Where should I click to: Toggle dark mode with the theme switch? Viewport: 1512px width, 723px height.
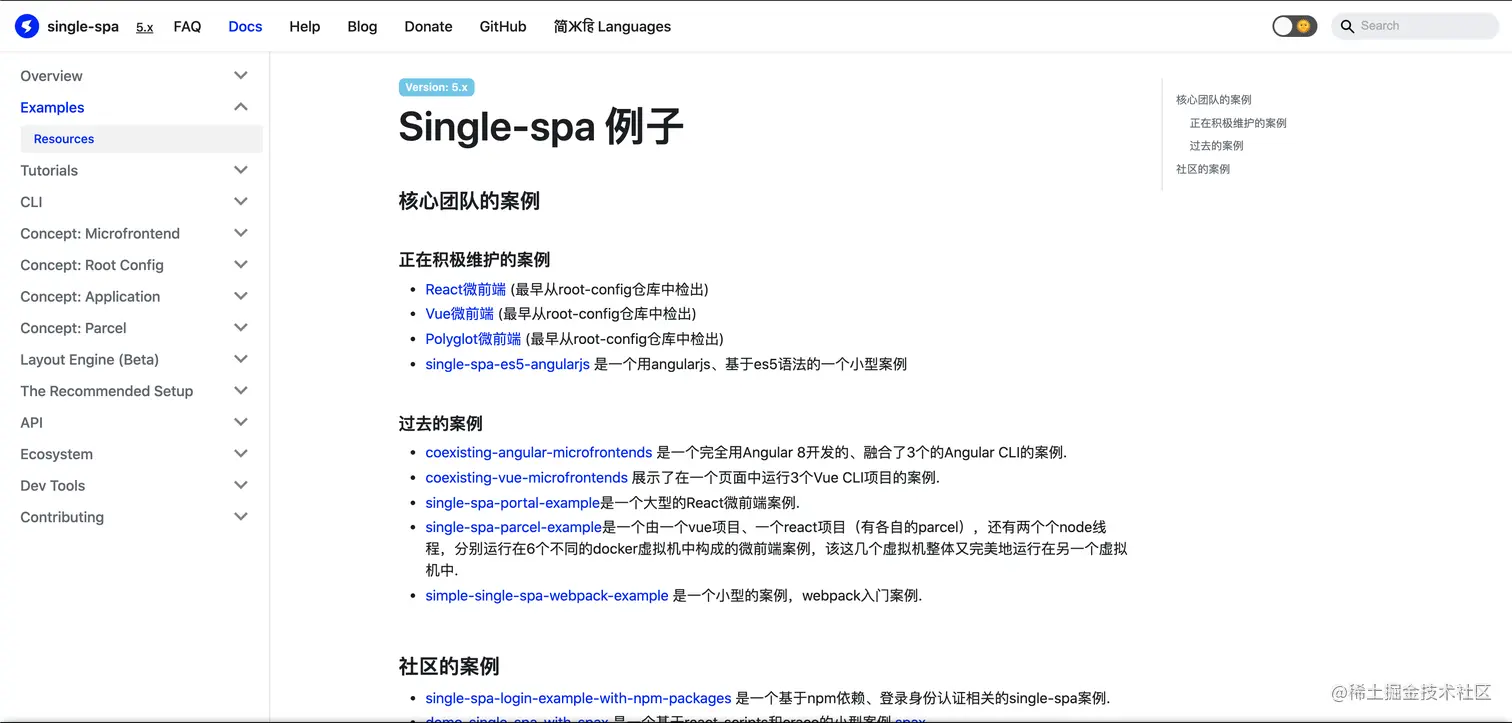click(1294, 25)
